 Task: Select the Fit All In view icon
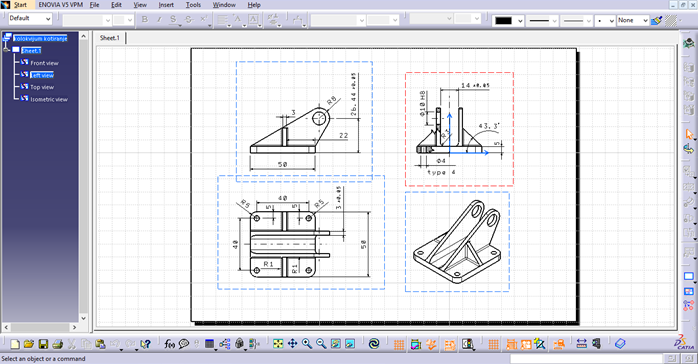pos(278,344)
